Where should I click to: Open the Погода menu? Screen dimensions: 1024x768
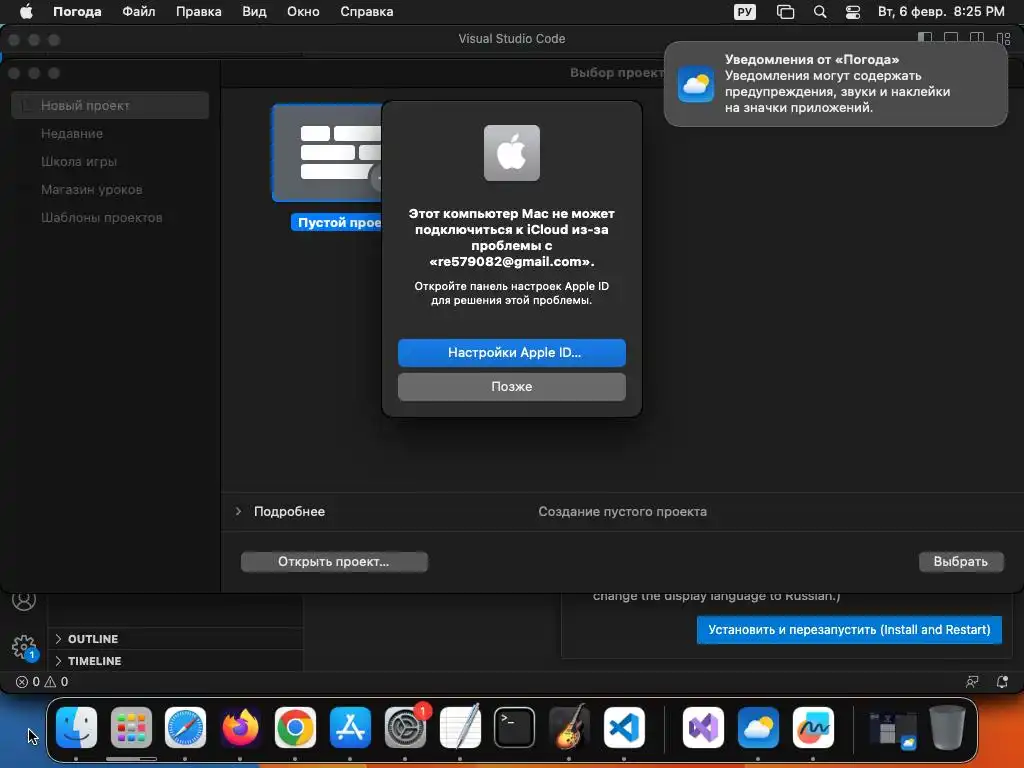coord(77,12)
